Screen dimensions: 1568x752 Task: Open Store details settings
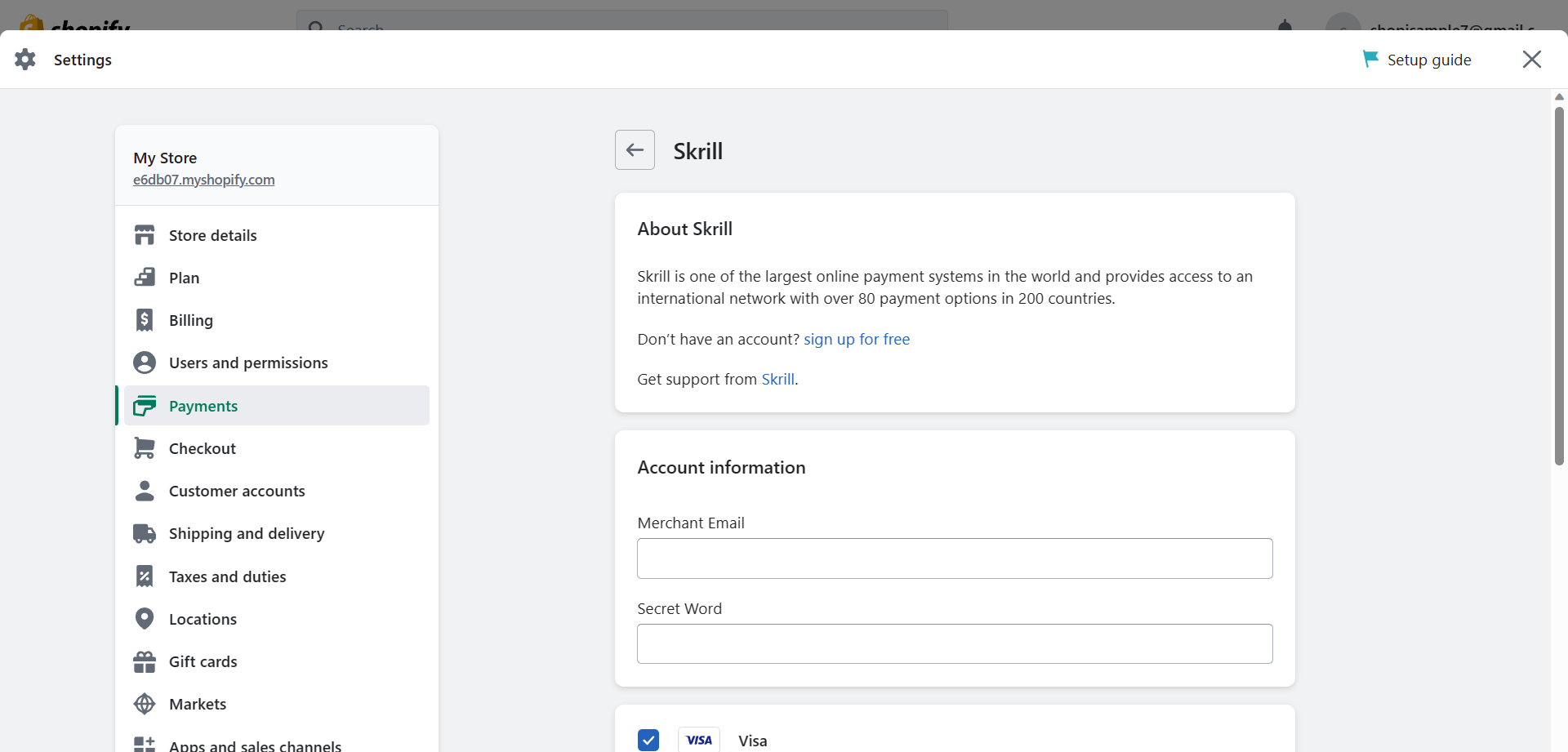coord(276,235)
